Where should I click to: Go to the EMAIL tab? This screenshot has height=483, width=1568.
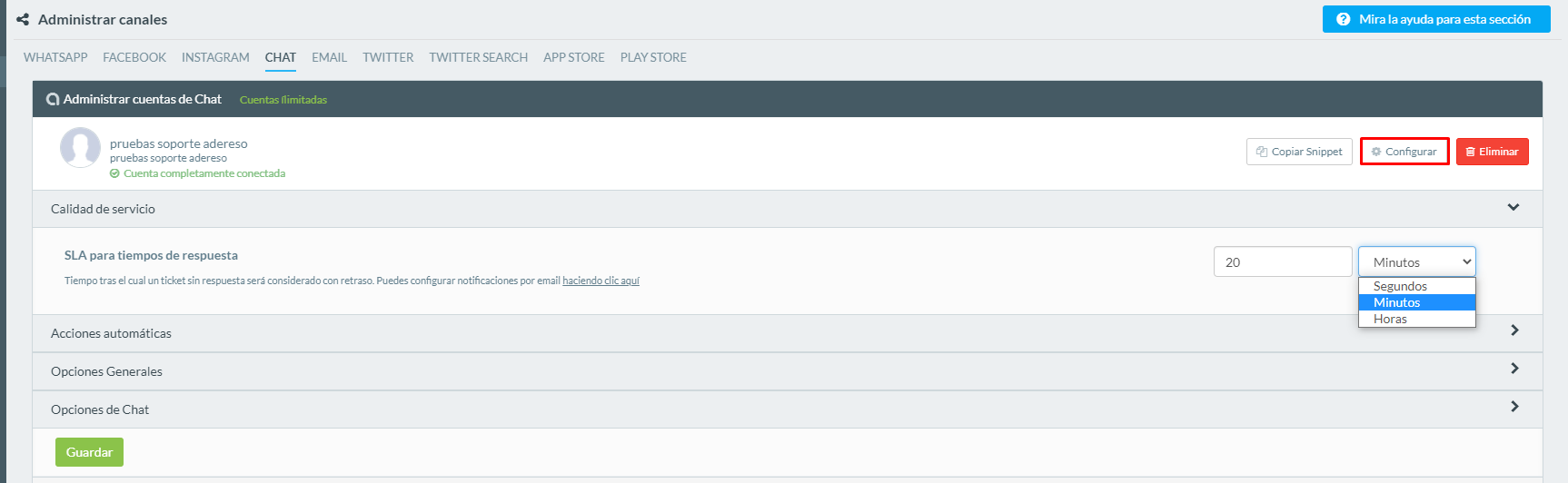coord(329,57)
